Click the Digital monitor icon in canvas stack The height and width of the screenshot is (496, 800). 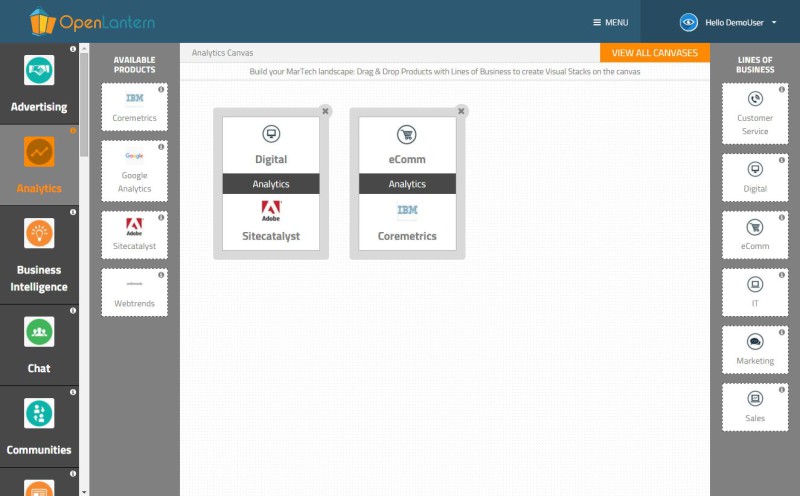[x=271, y=134]
